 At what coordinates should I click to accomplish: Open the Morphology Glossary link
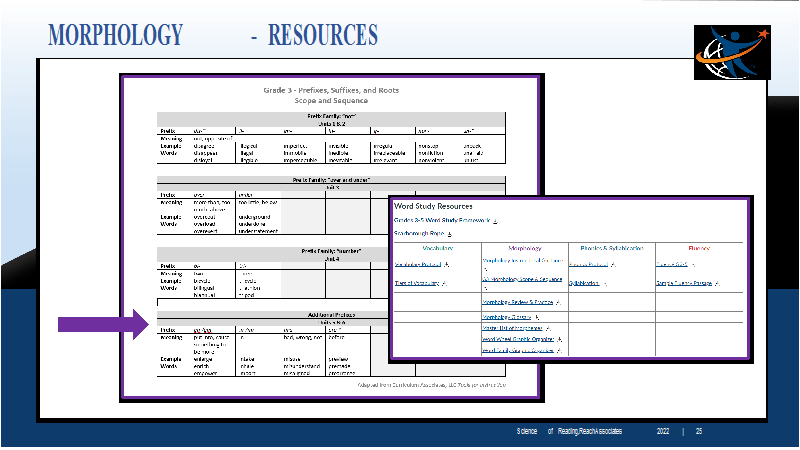(507, 317)
